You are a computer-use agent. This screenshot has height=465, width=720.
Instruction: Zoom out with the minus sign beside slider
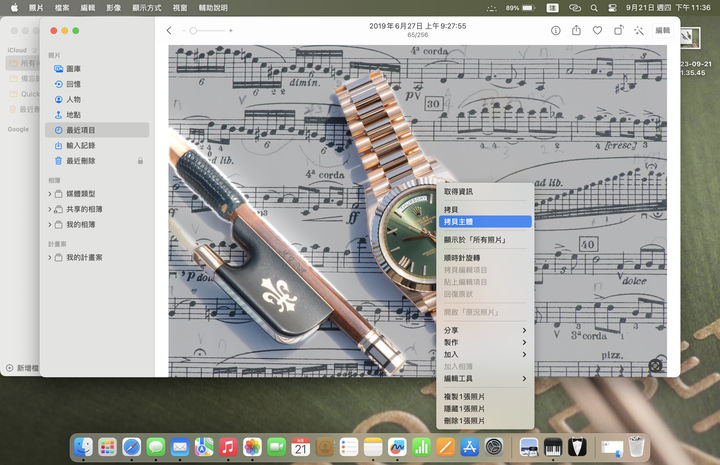[x=184, y=30]
